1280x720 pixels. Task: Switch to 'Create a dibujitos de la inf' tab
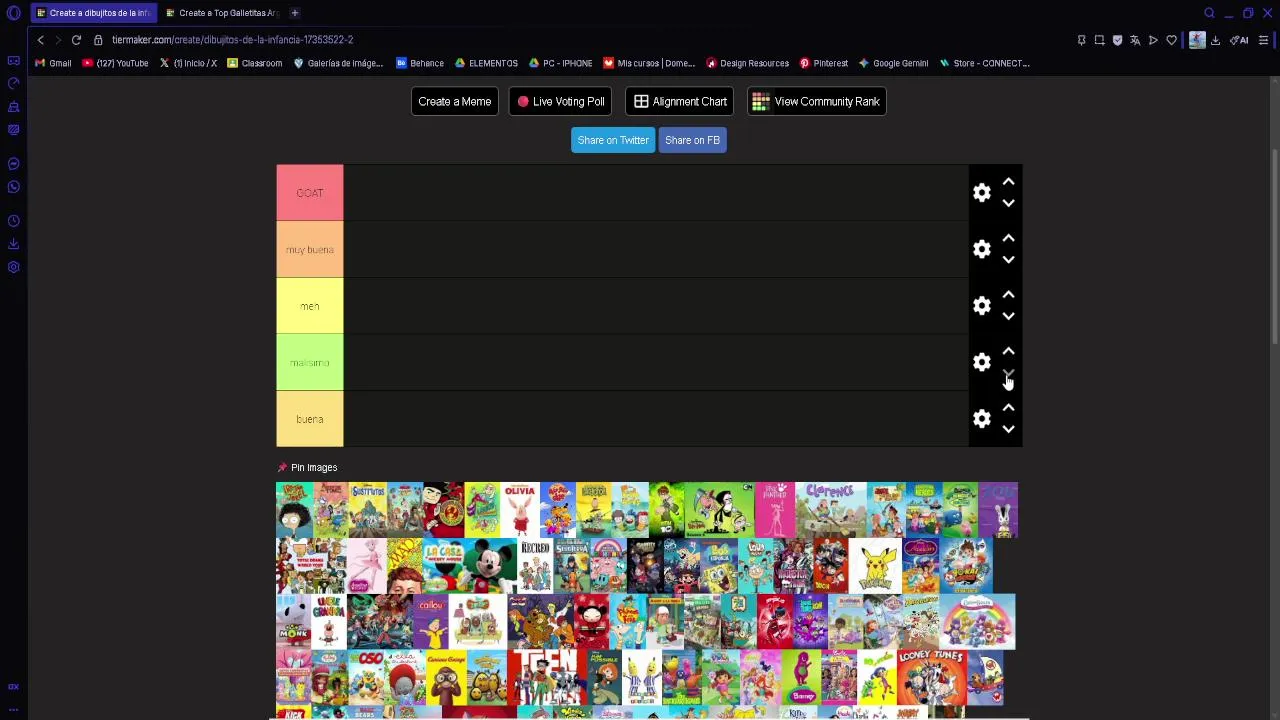[x=92, y=13]
